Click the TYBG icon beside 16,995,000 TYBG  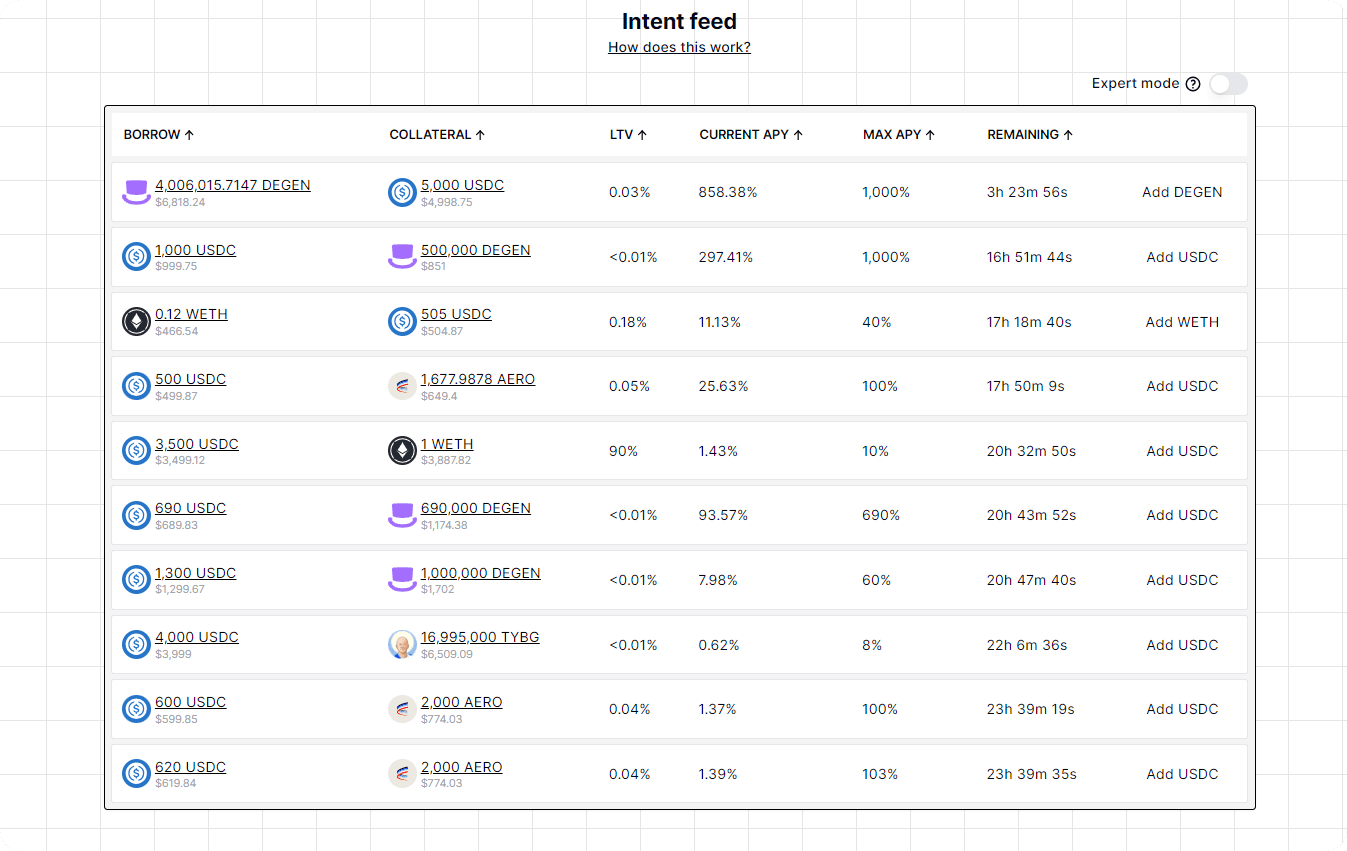click(x=402, y=644)
